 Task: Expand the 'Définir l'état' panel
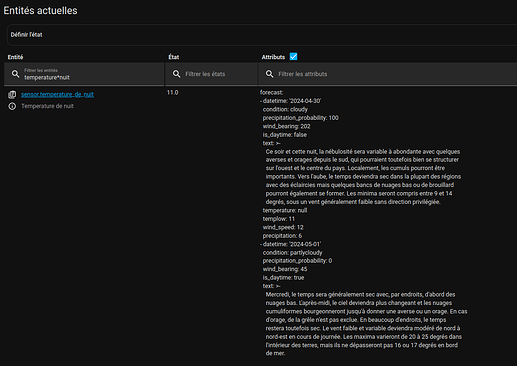(x=262, y=35)
